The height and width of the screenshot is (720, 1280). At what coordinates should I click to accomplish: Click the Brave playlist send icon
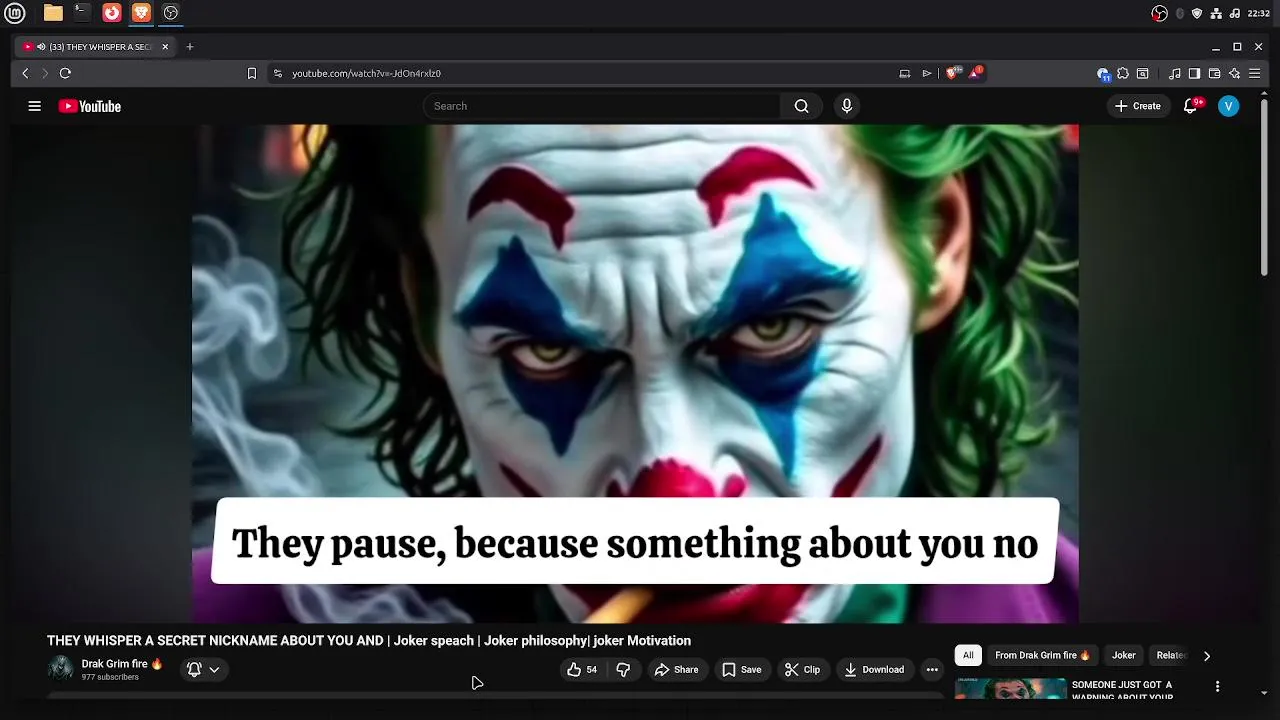click(x=927, y=73)
